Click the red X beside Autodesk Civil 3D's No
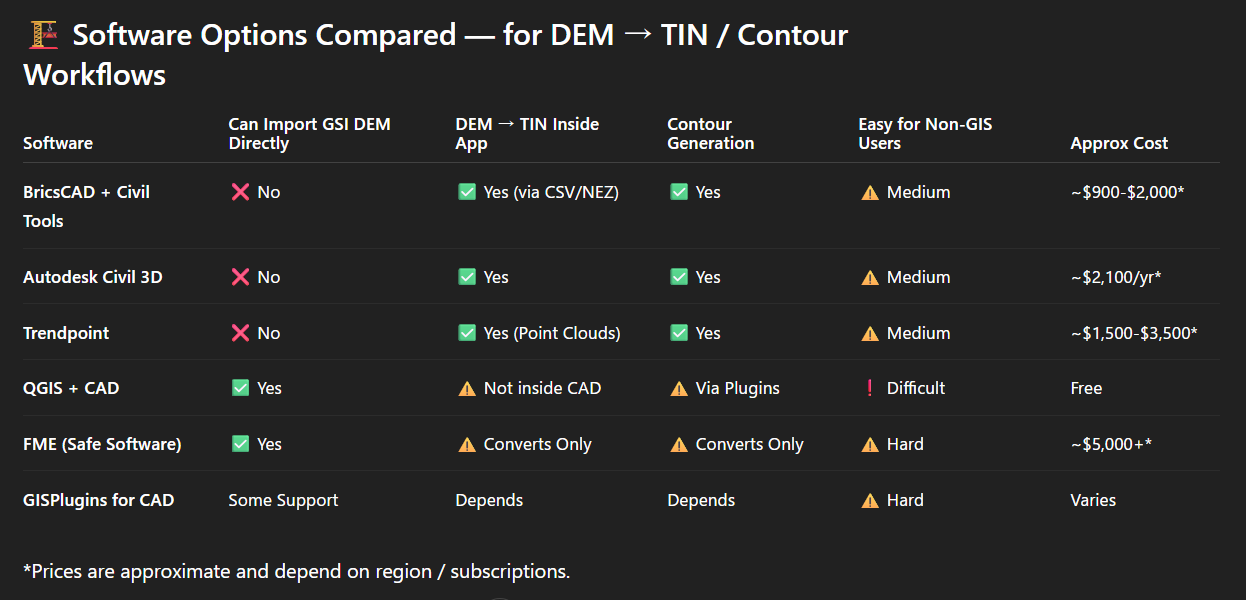Image resolution: width=1246 pixels, height=600 pixels. pyautogui.click(x=240, y=277)
